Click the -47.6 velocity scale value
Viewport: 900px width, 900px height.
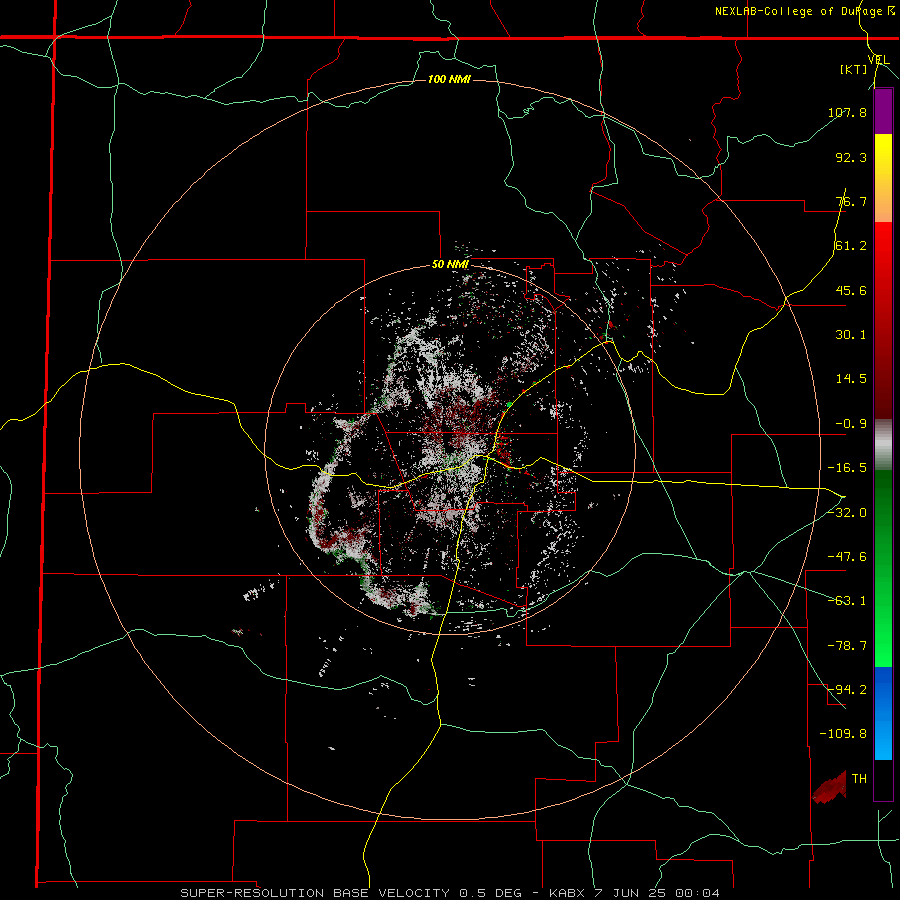pos(847,557)
